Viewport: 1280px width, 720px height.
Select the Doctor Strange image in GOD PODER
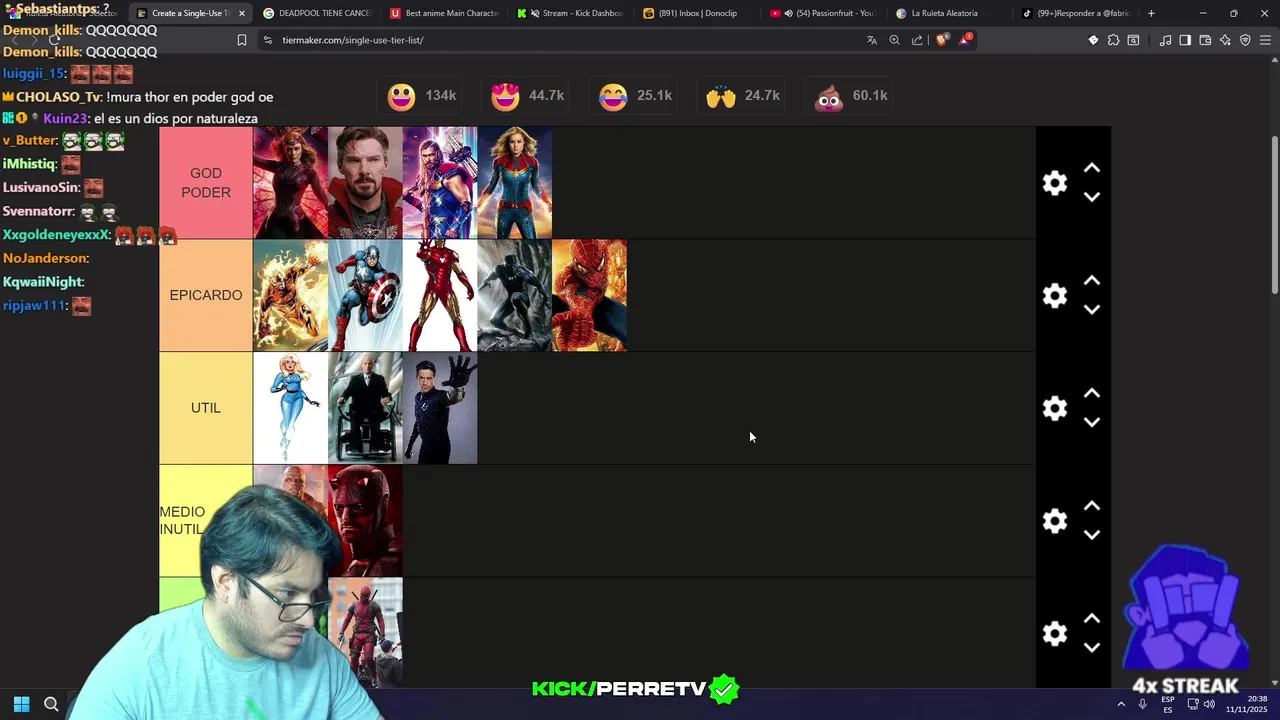[365, 183]
